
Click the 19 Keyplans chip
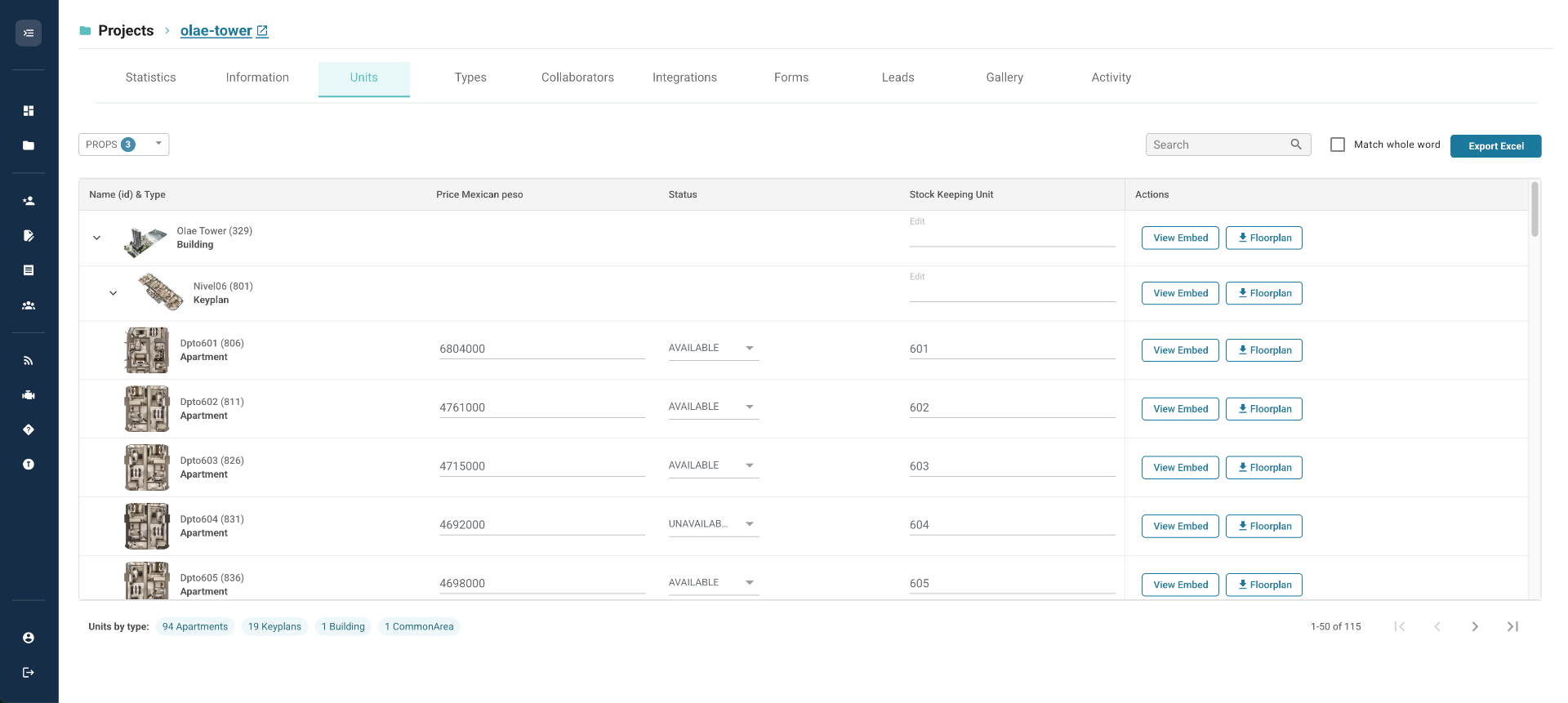click(x=274, y=626)
